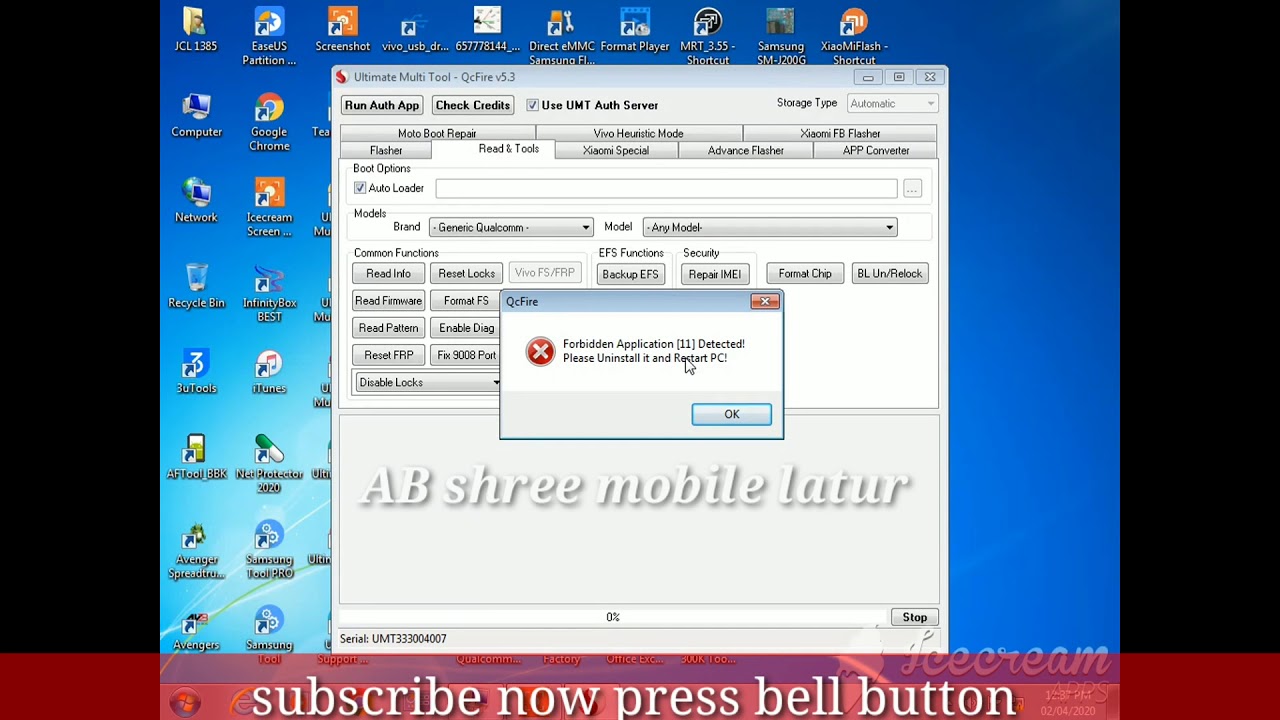The width and height of the screenshot is (1280, 720).
Task: Click the Format FS button
Action: 465,301
